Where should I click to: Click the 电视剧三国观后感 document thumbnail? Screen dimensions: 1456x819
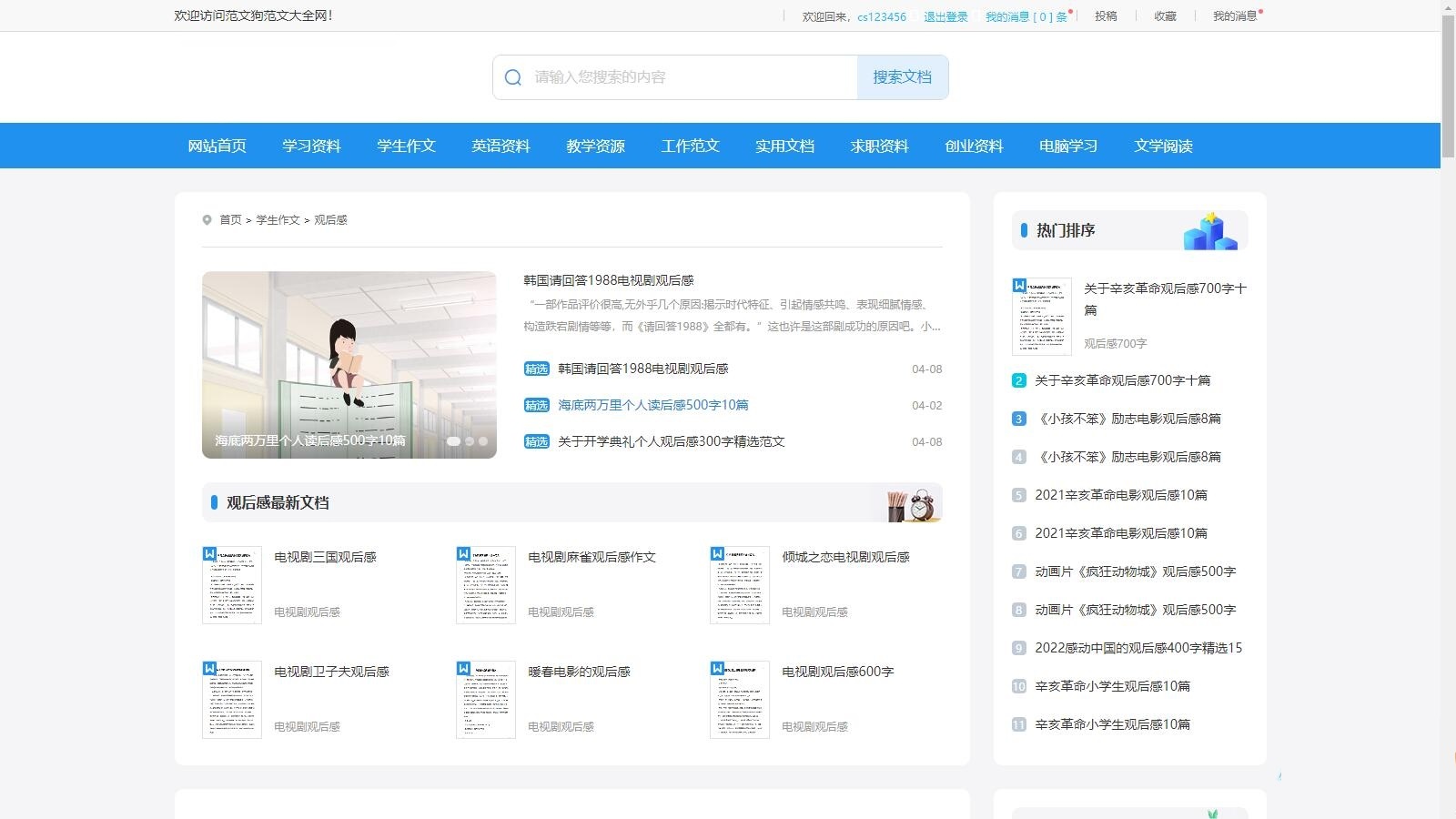(x=231, y=584)
